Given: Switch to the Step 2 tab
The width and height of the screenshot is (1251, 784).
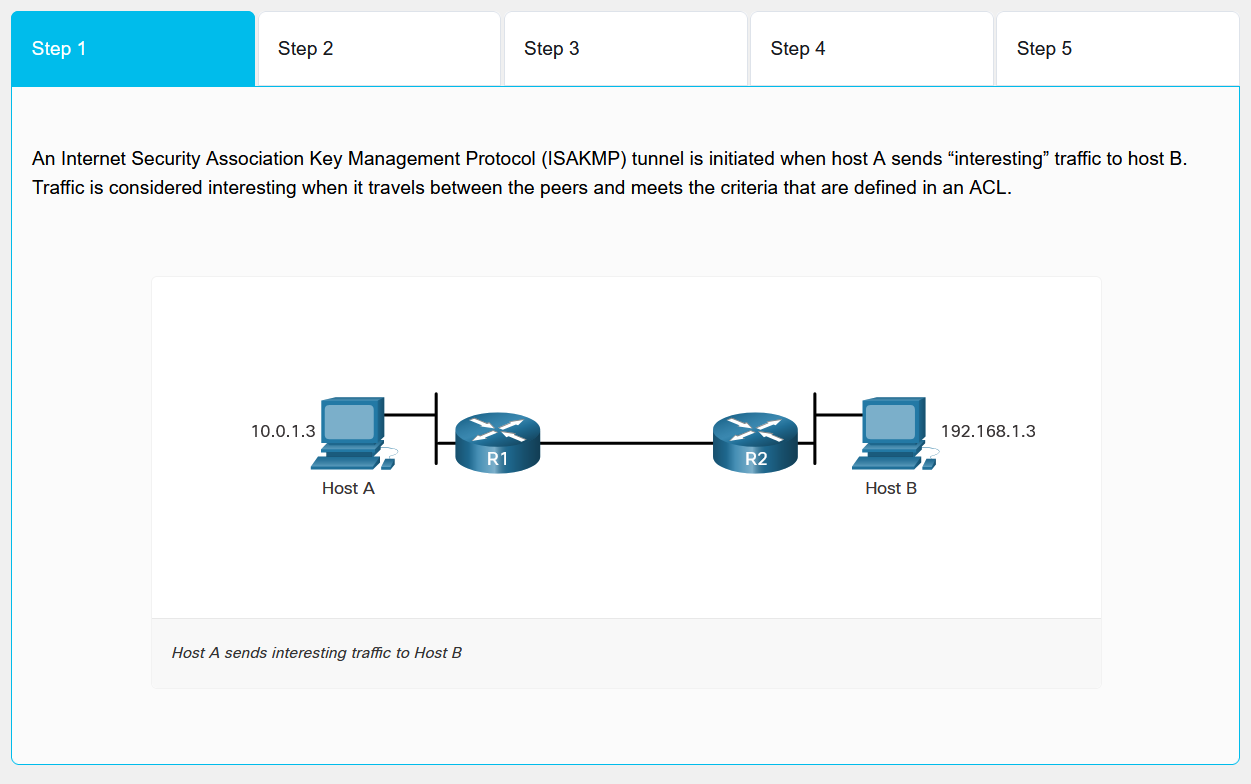Looking at the screenshot, I should click(379, 49).
